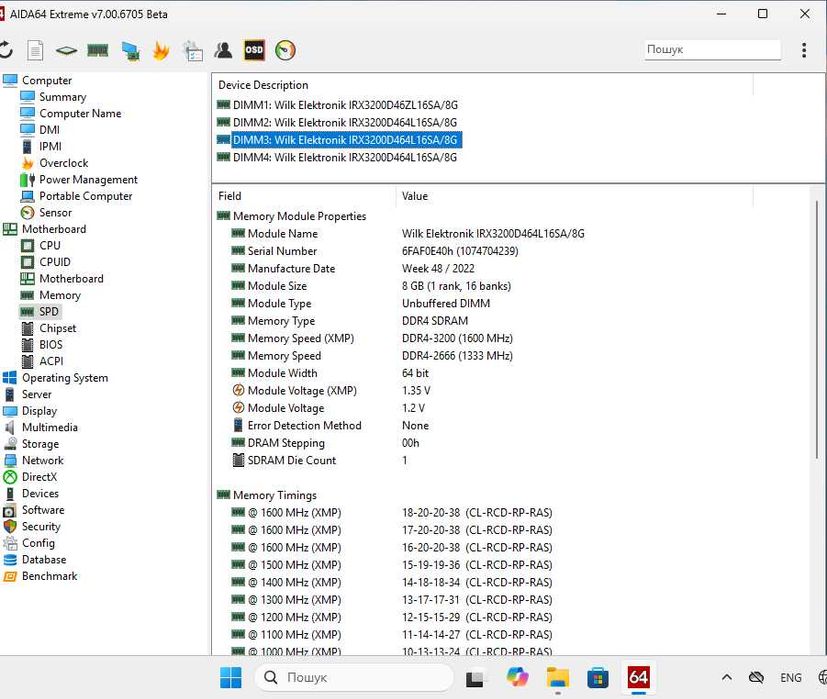The image size is (827, 699).
Task: Open the SensorPanel gauge toolbar icon
Action: [x=285, y=50]
